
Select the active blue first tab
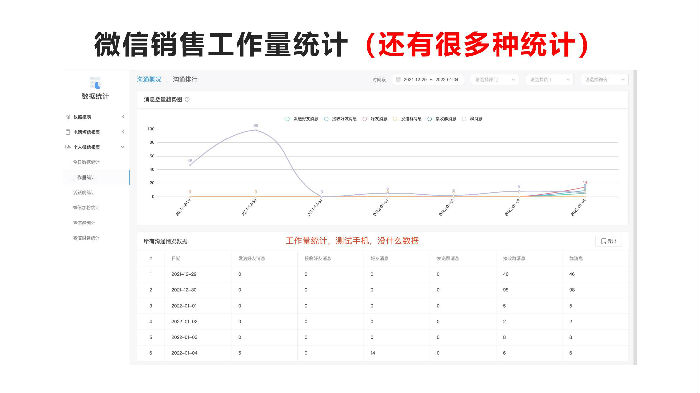coord(149,79)
